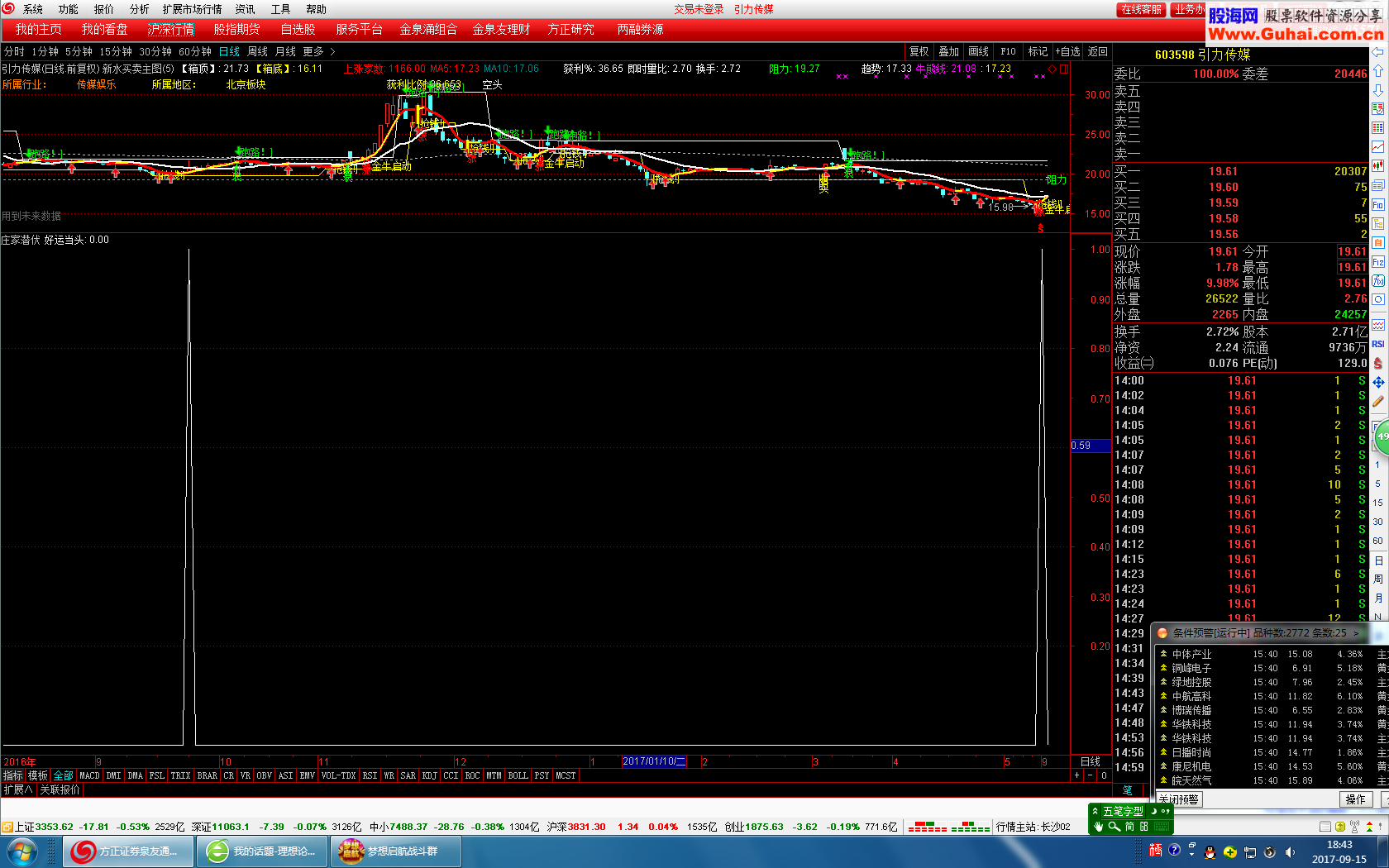Click the volume speaker tray icon
The image size is (1389, 868).
point(1290,851)
